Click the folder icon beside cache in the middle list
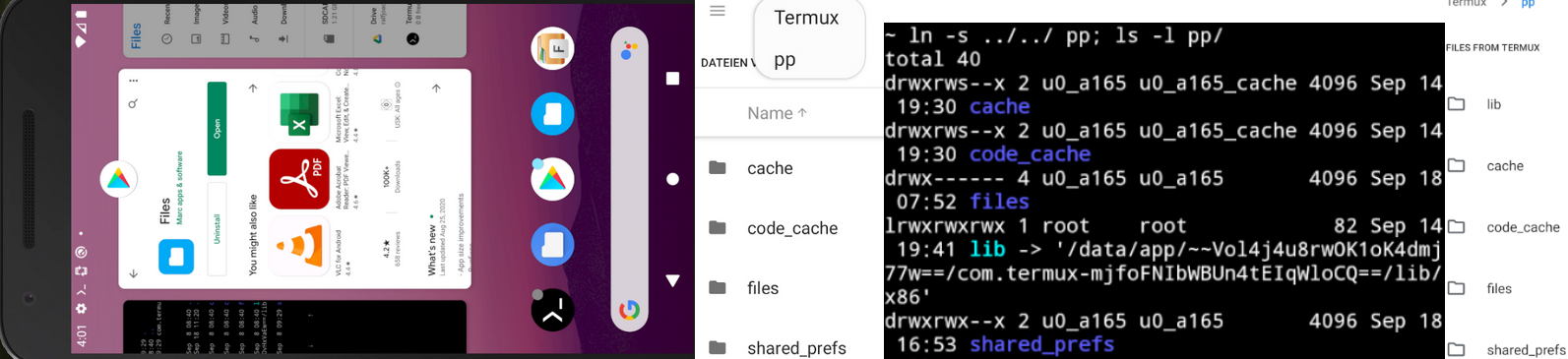 point(718,168)
